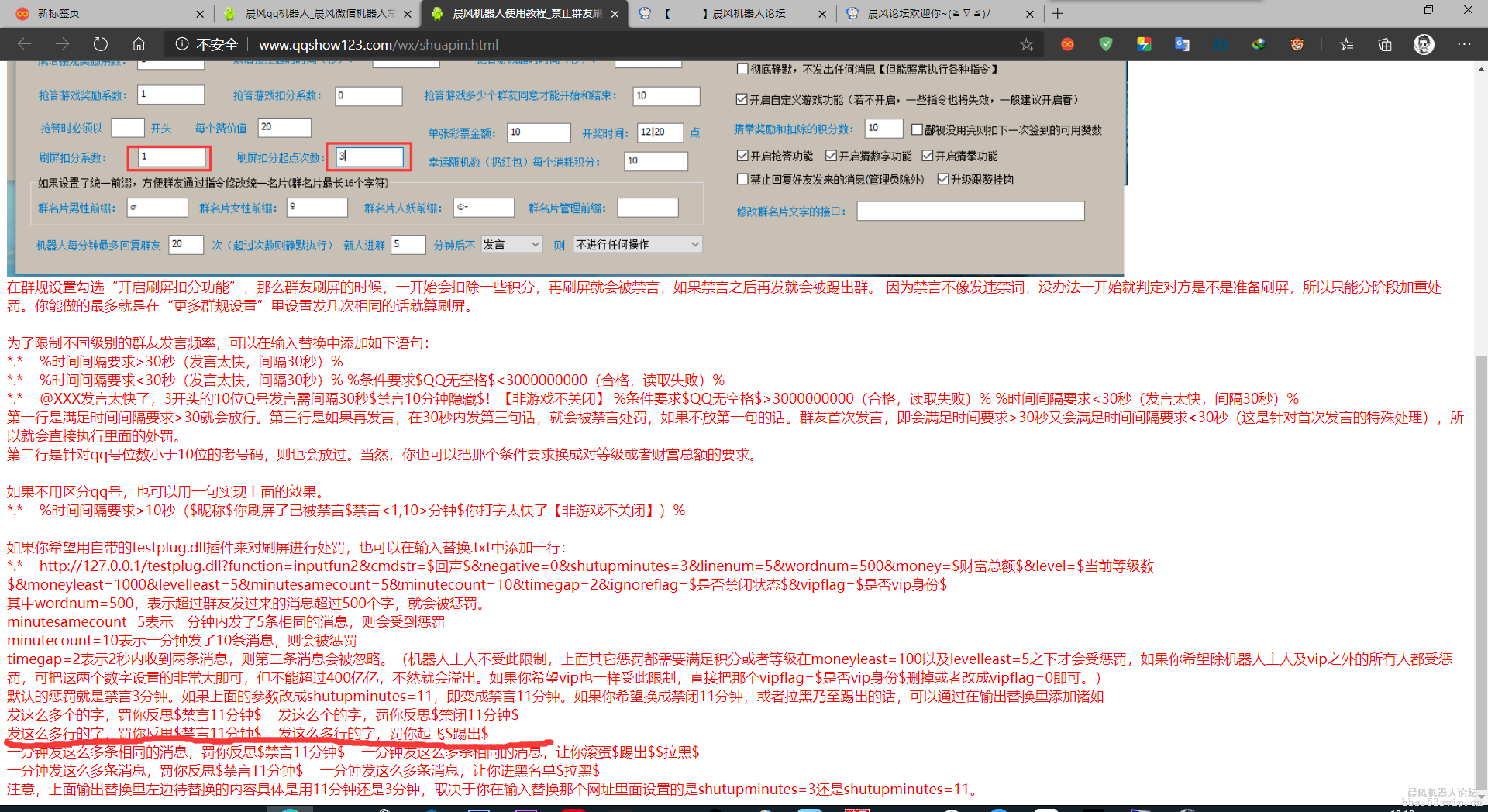The width and height of the screenshot is (1488, 812).
Task: Open a new tab with plus button
Action: (1058, 13)
